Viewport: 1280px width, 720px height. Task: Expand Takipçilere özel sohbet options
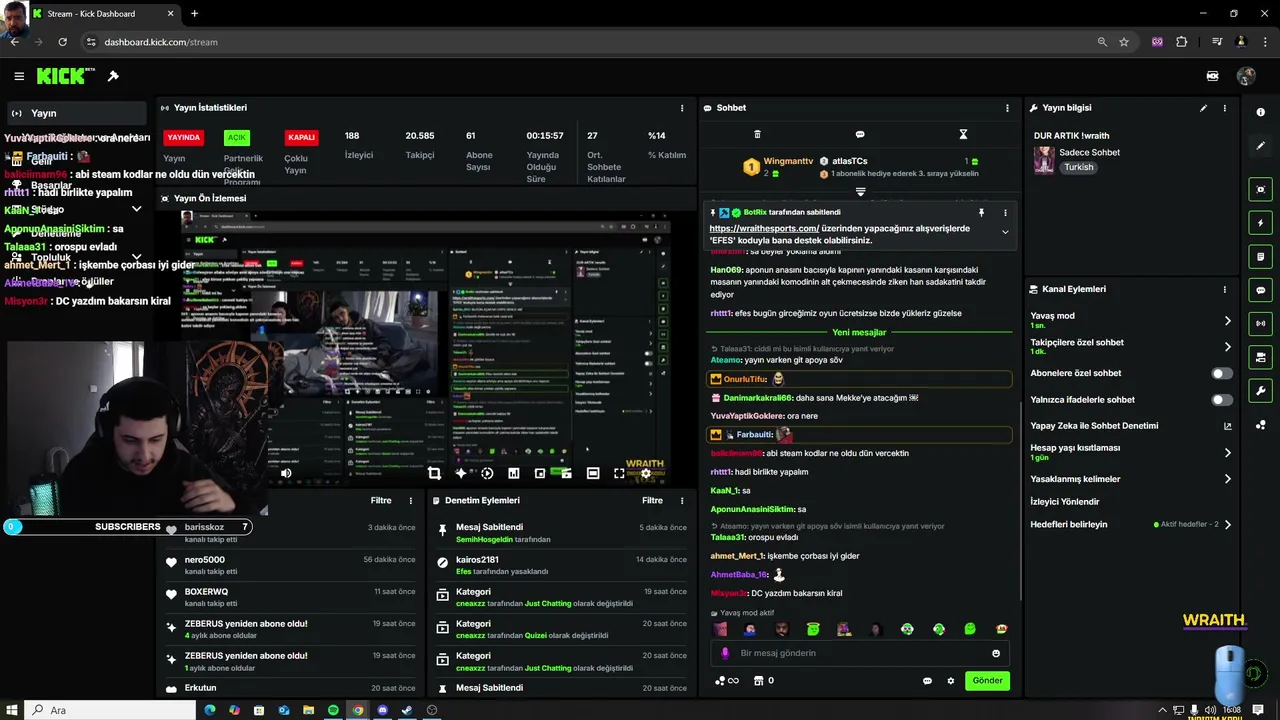(x=1228, y=347)
